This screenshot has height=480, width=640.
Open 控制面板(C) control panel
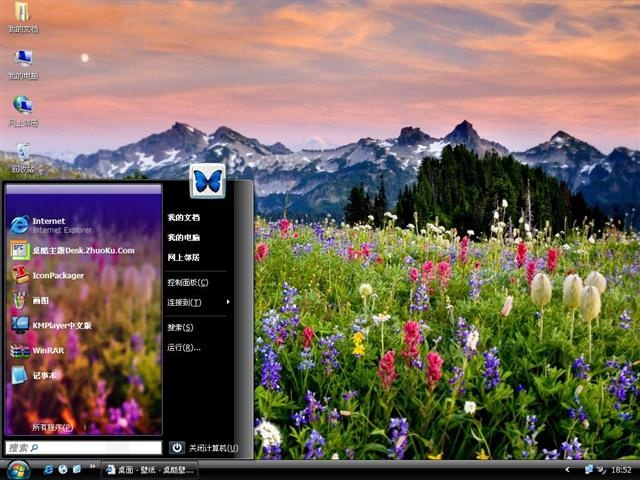click(188, 282)
